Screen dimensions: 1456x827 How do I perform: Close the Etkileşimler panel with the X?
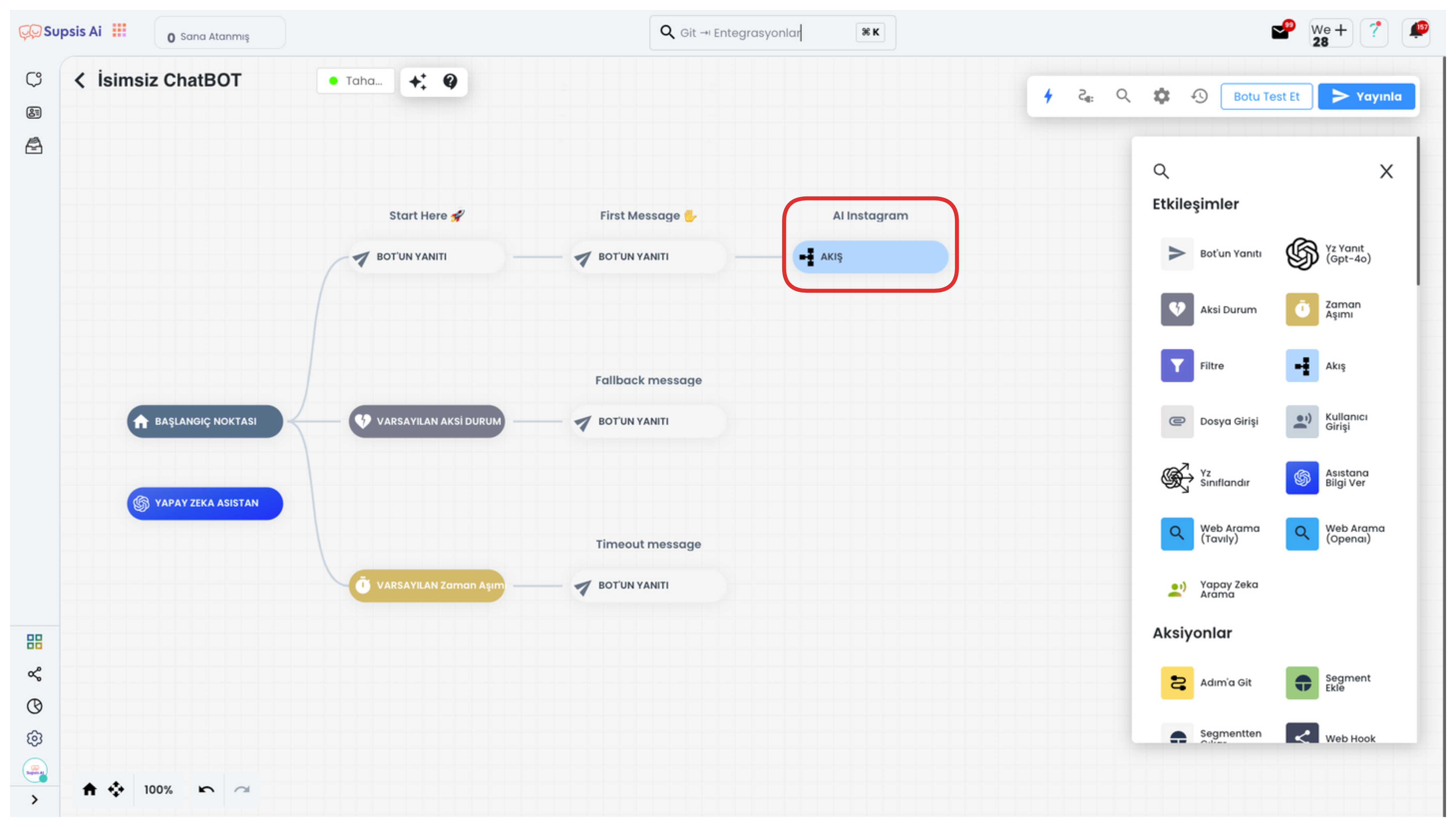click(1386, 171)
